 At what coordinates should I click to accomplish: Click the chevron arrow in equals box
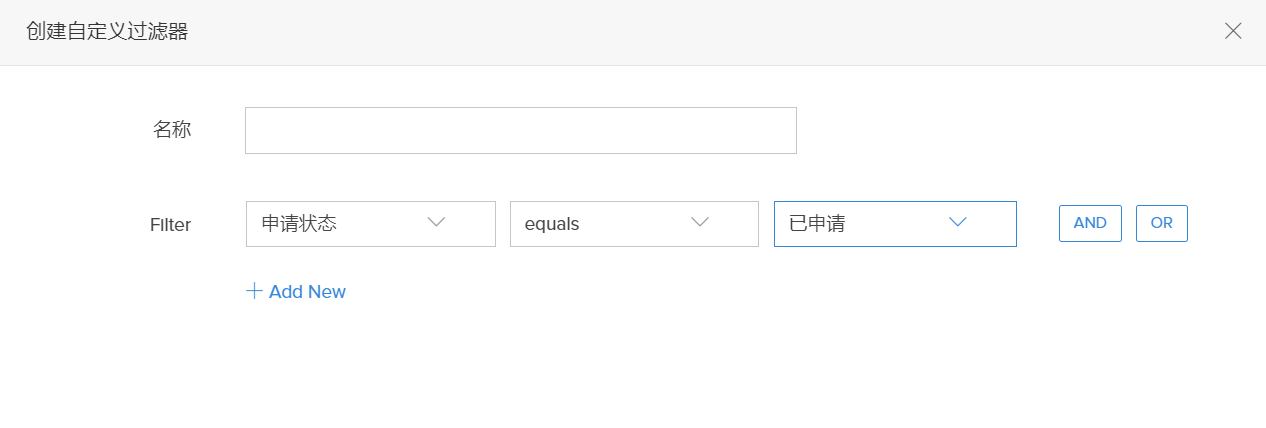tap(700, 222)
